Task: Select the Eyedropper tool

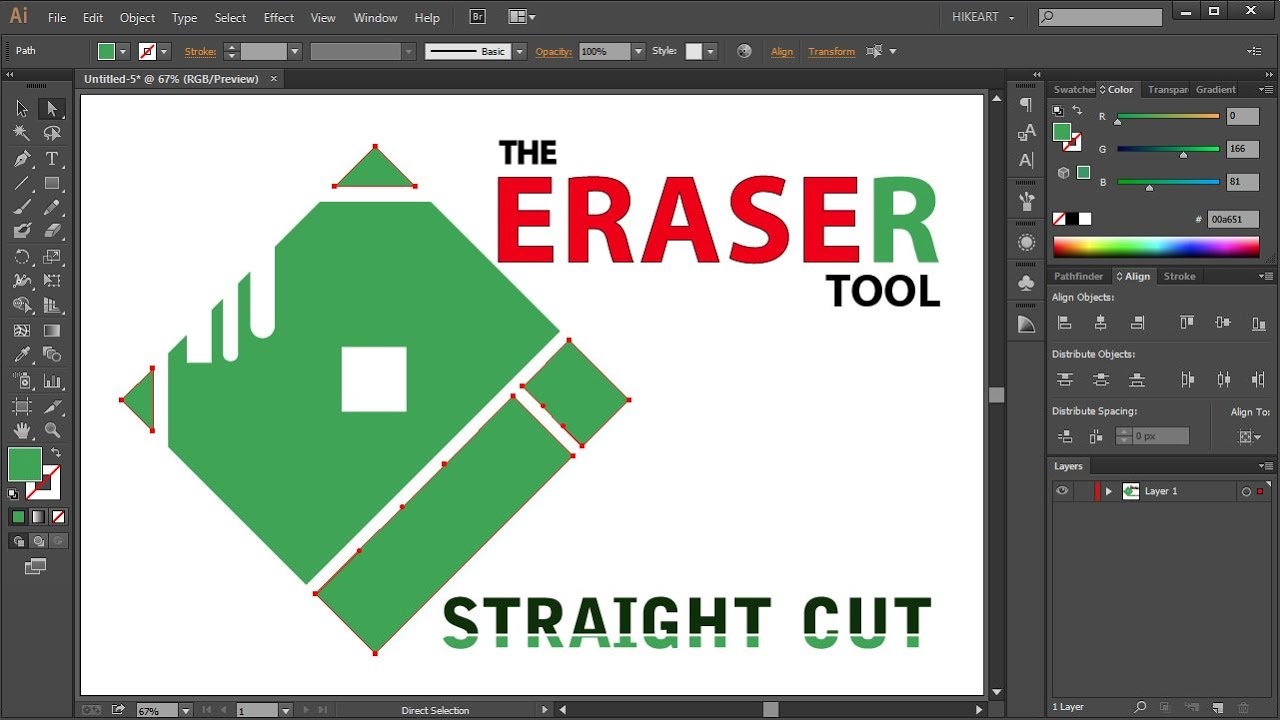Action: pos(22,355)
